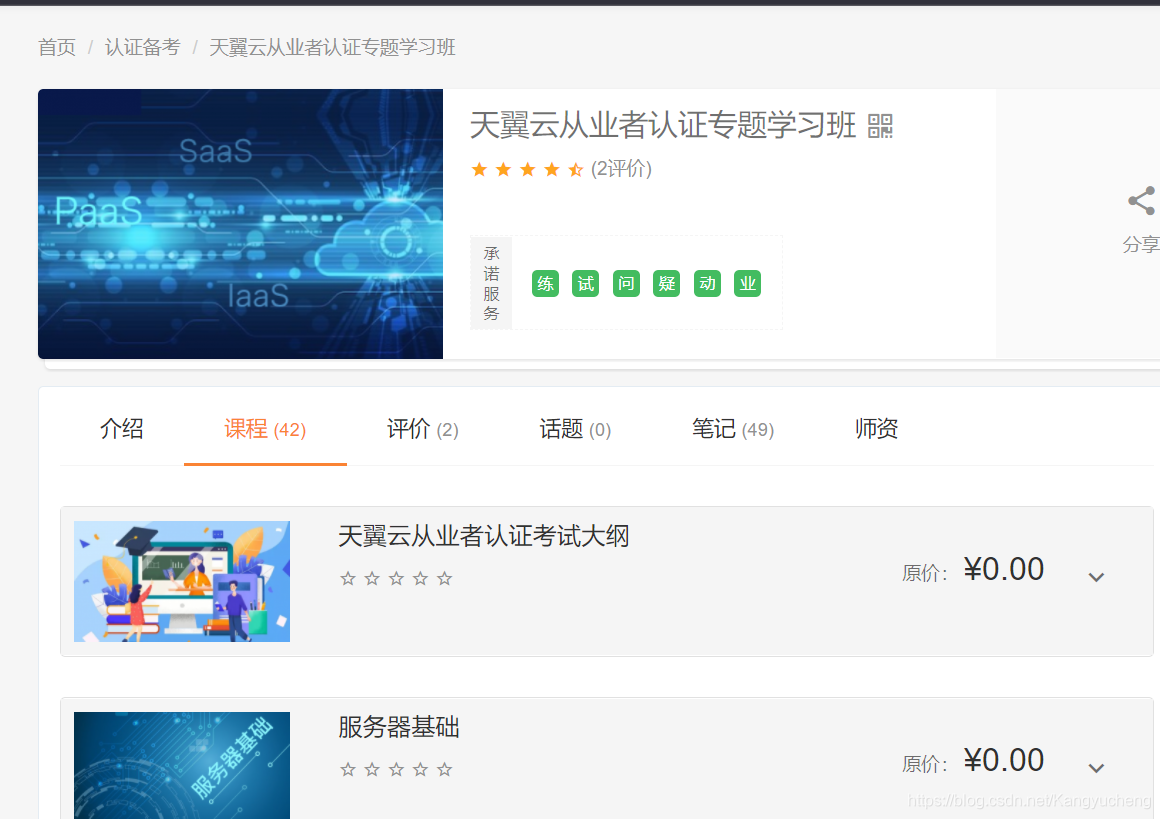This screenshot has height=819, width=1160.
Task: Expand the 天翼云从业者认证考试大纲 course row
Action: coord(1096,577)
